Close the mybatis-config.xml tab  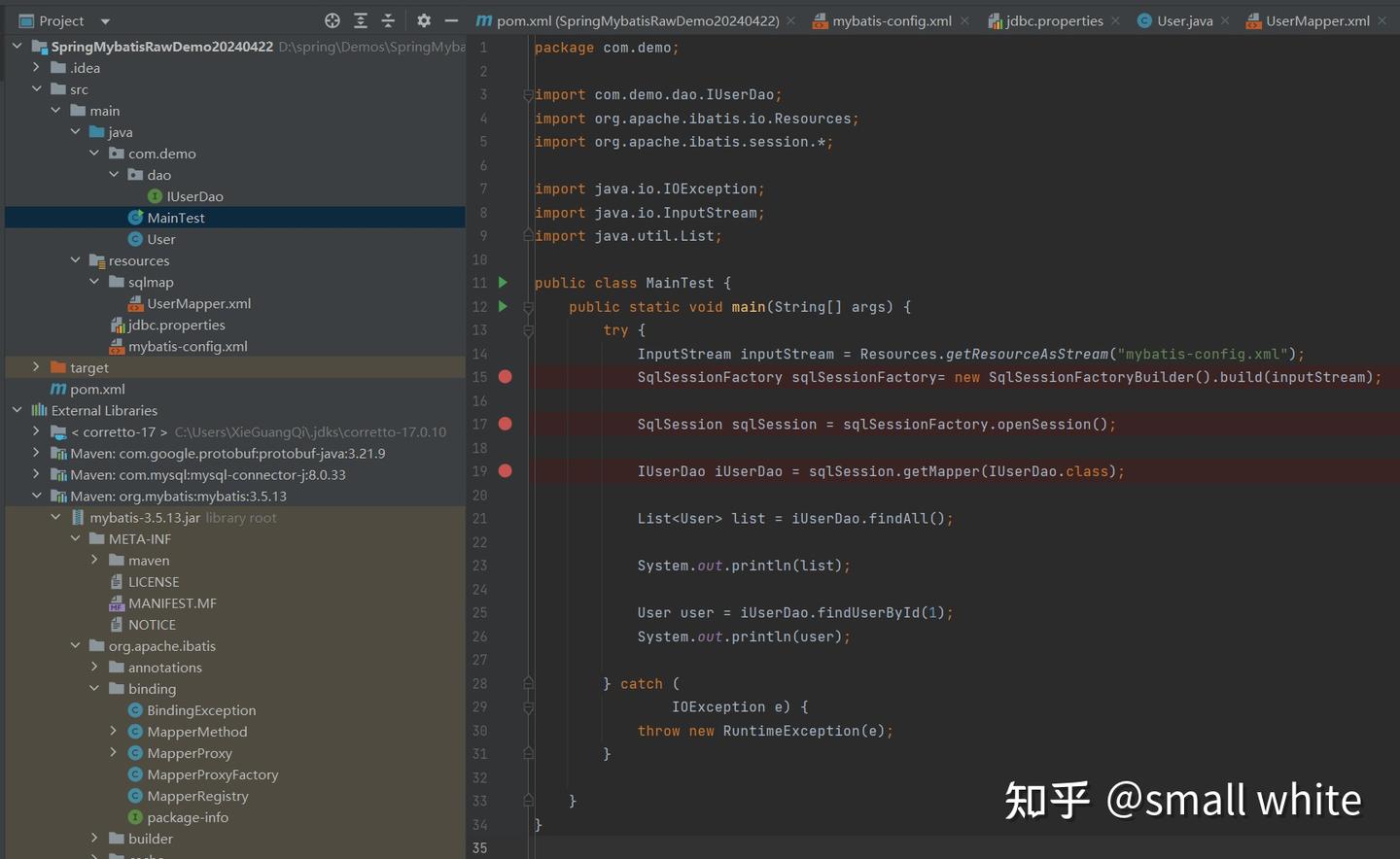[x=962, y=19]
